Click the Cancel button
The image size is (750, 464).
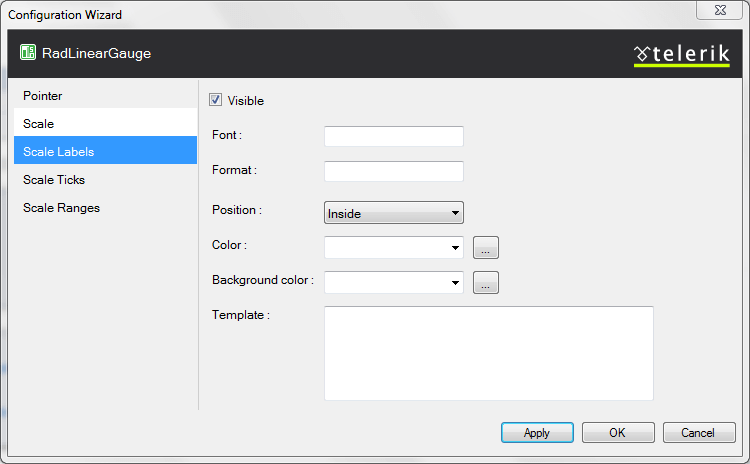tap(699, 432)
